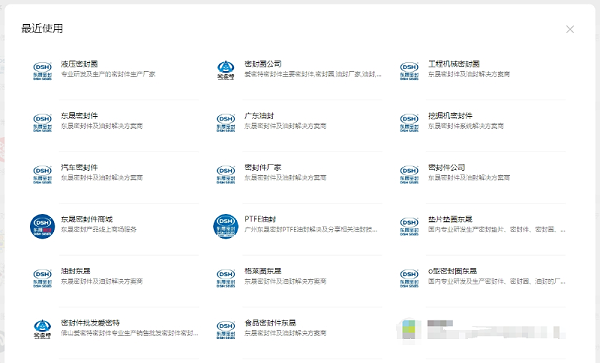Open the PTFE油封 title
The height and width of the screenshot is (363, 600).
260,219
